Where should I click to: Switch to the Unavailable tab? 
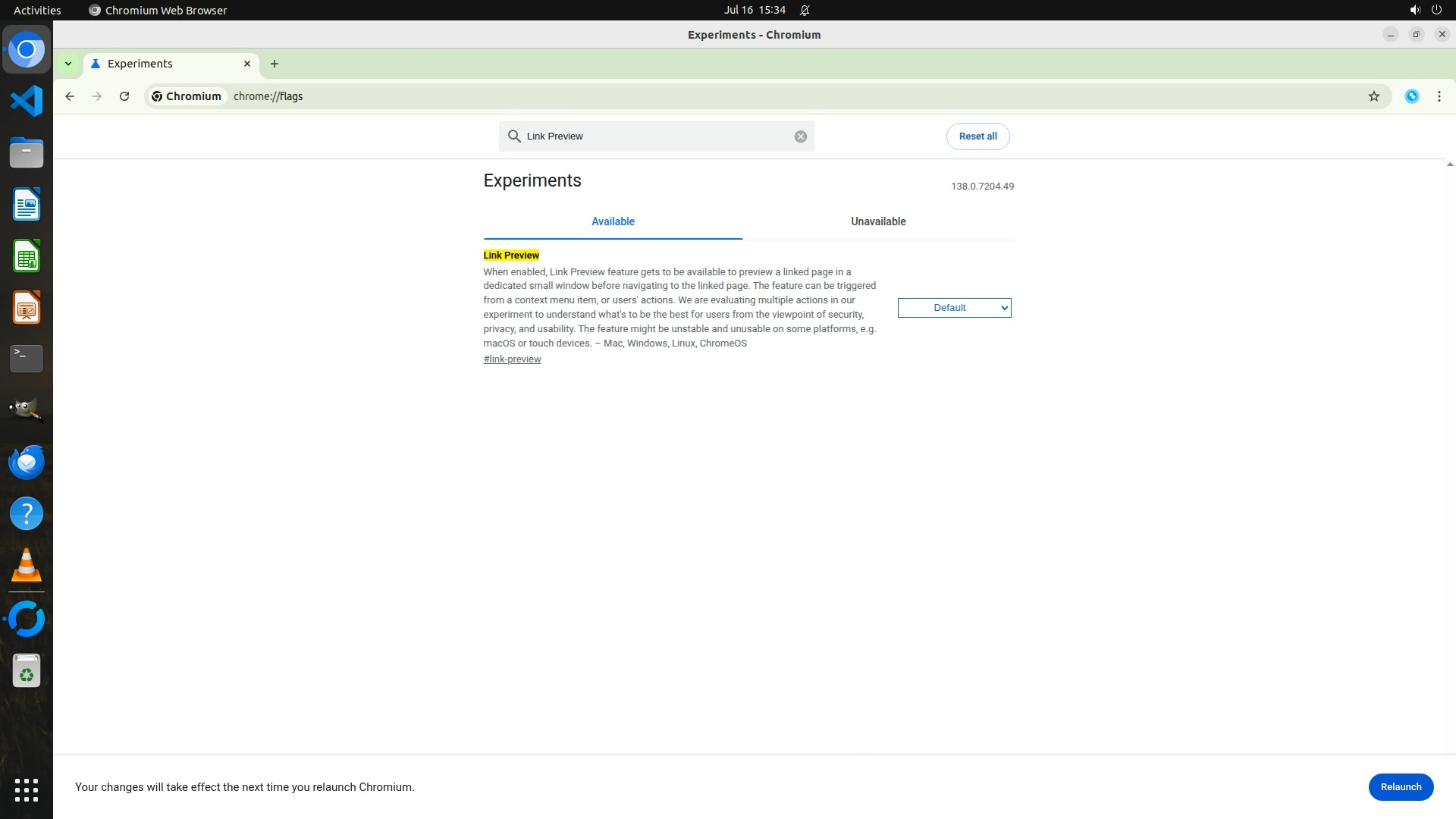point(877,221)
